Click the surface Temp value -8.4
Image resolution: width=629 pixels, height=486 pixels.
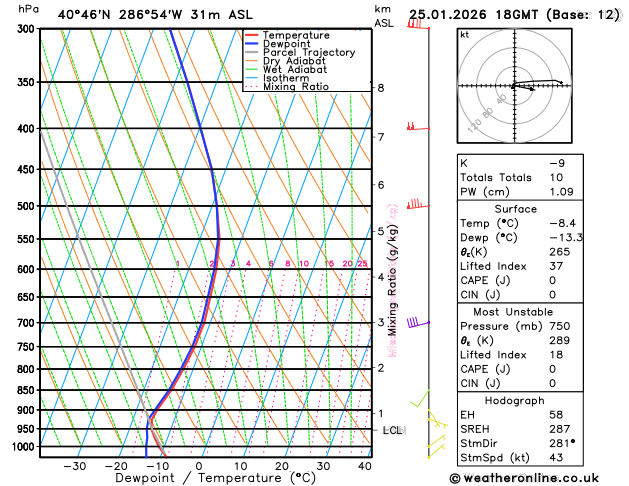[562, 223]
